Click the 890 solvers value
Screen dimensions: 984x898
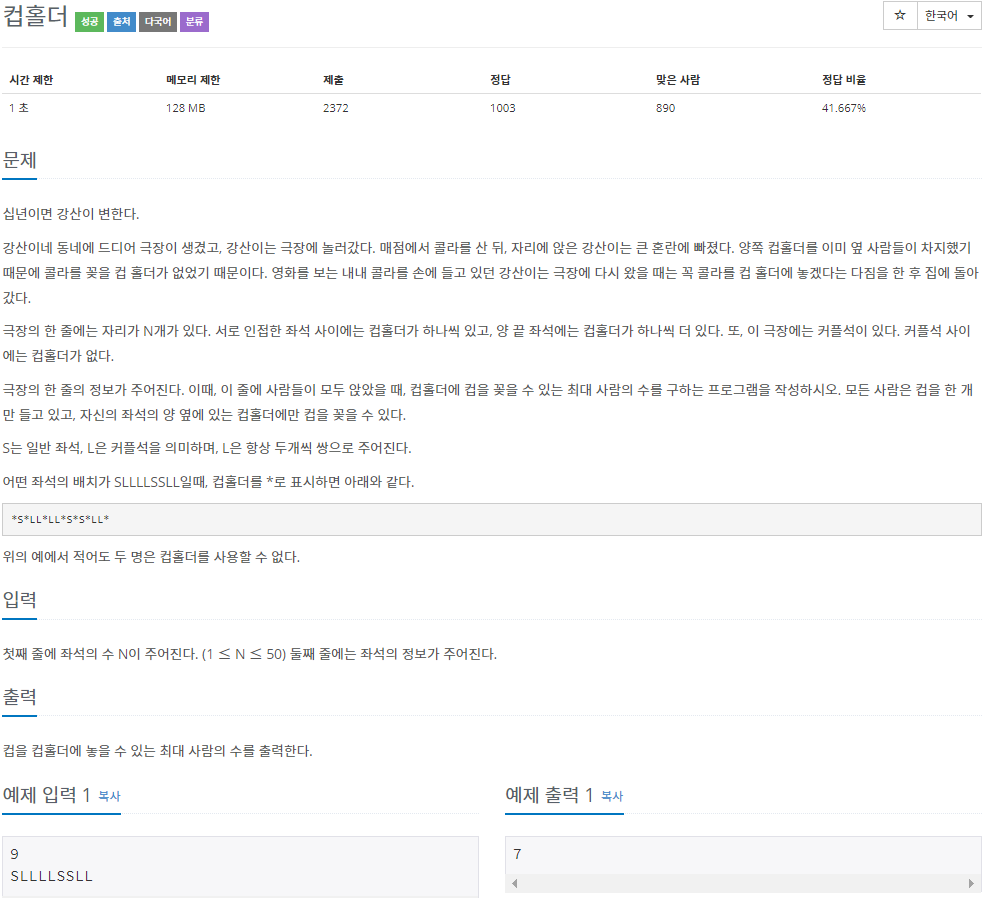coord(665,108)
